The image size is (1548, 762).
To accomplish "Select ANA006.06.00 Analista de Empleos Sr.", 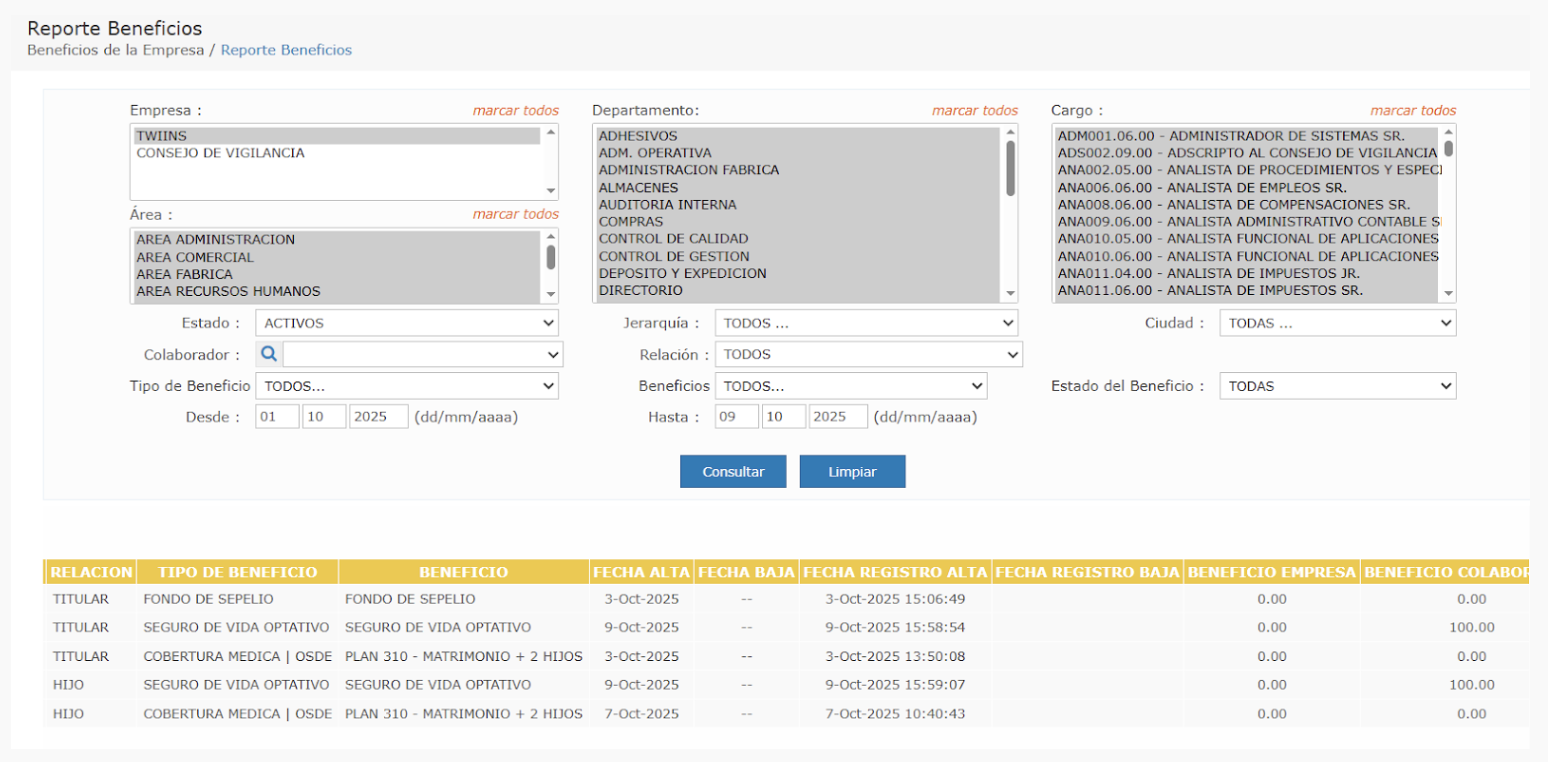I will (x=1247, y=187).
